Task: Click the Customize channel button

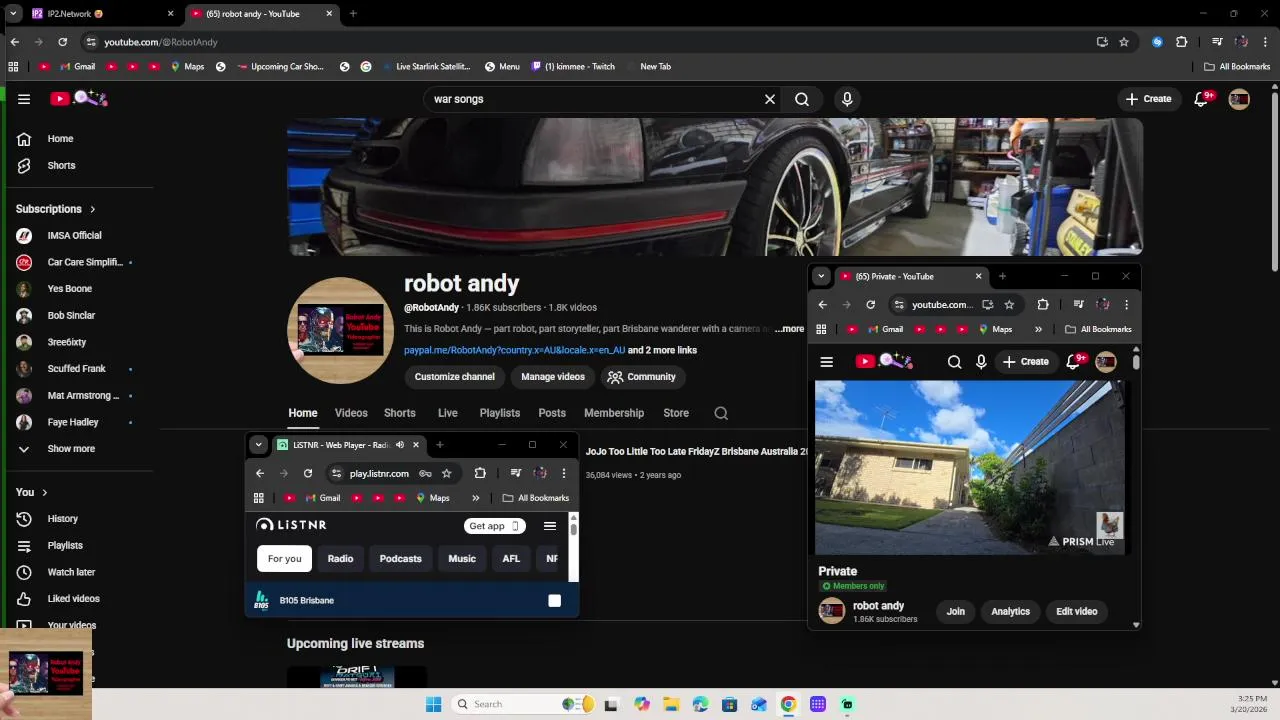Action: [455, 377]
